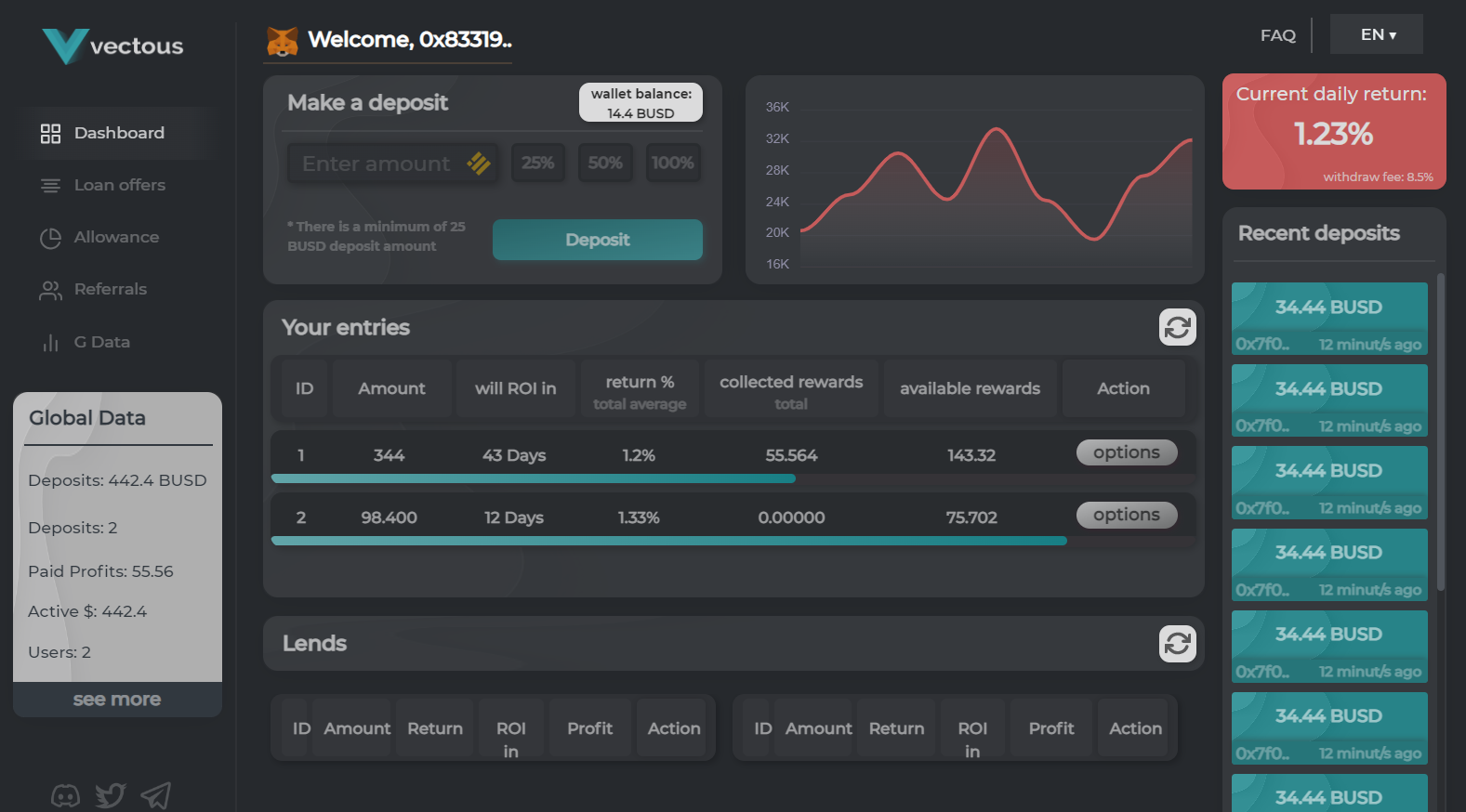Open the Discord link icon
Screen dimensions: 1466x812
click(65, 796)
